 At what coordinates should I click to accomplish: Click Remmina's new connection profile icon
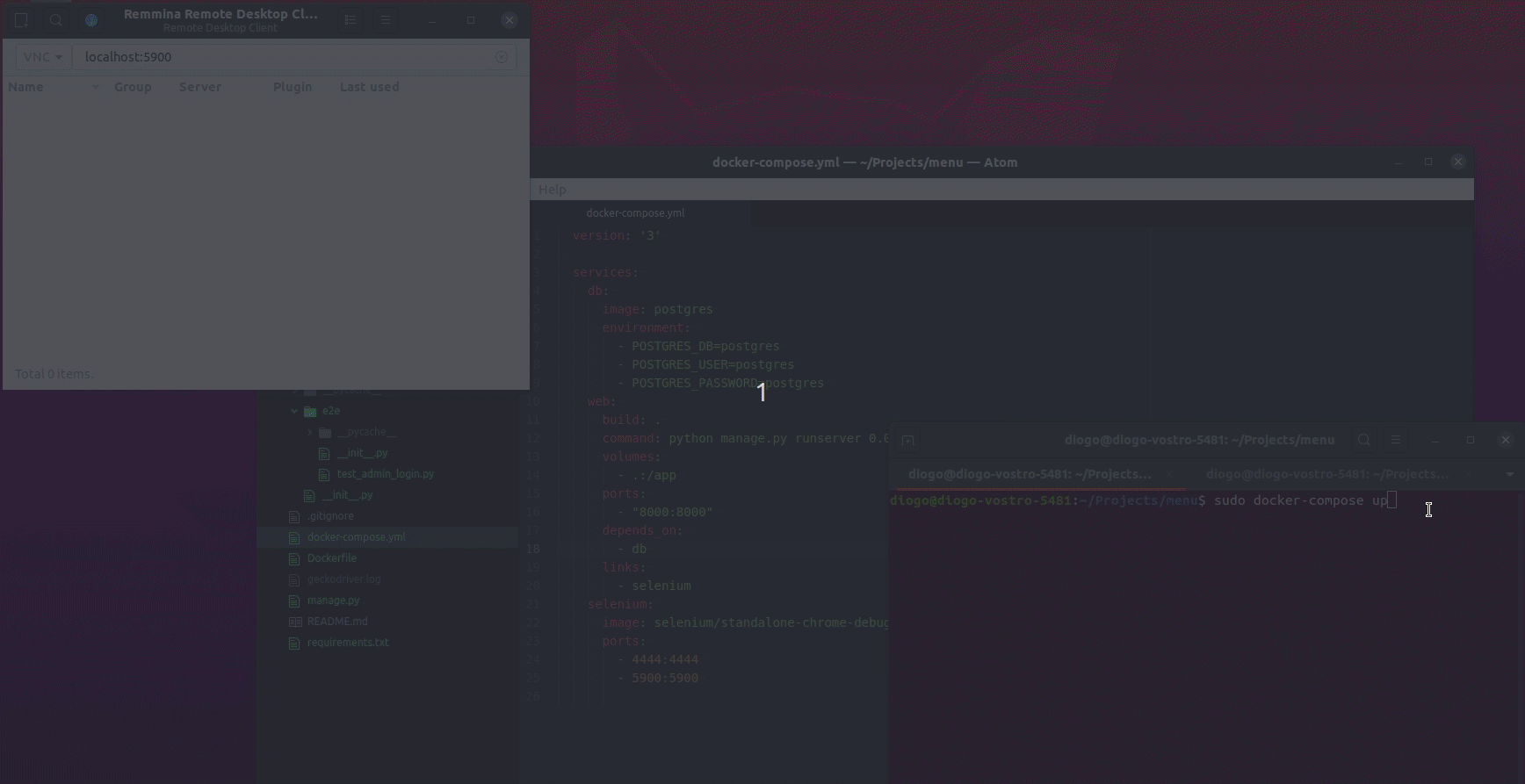(x=21, y=19)
